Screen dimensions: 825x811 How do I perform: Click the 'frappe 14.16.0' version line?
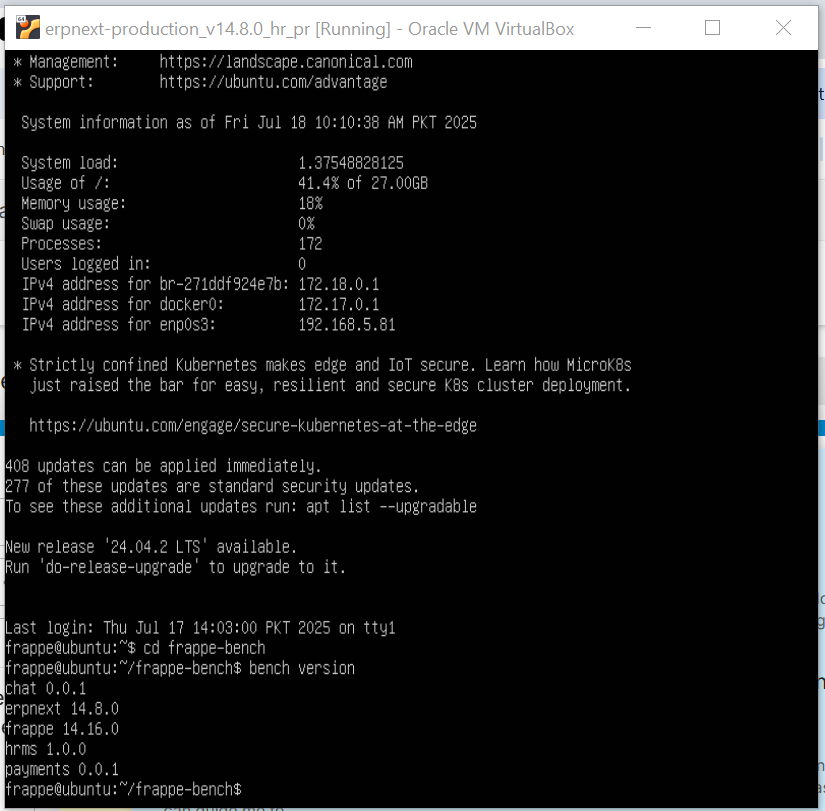coord(62,729)
